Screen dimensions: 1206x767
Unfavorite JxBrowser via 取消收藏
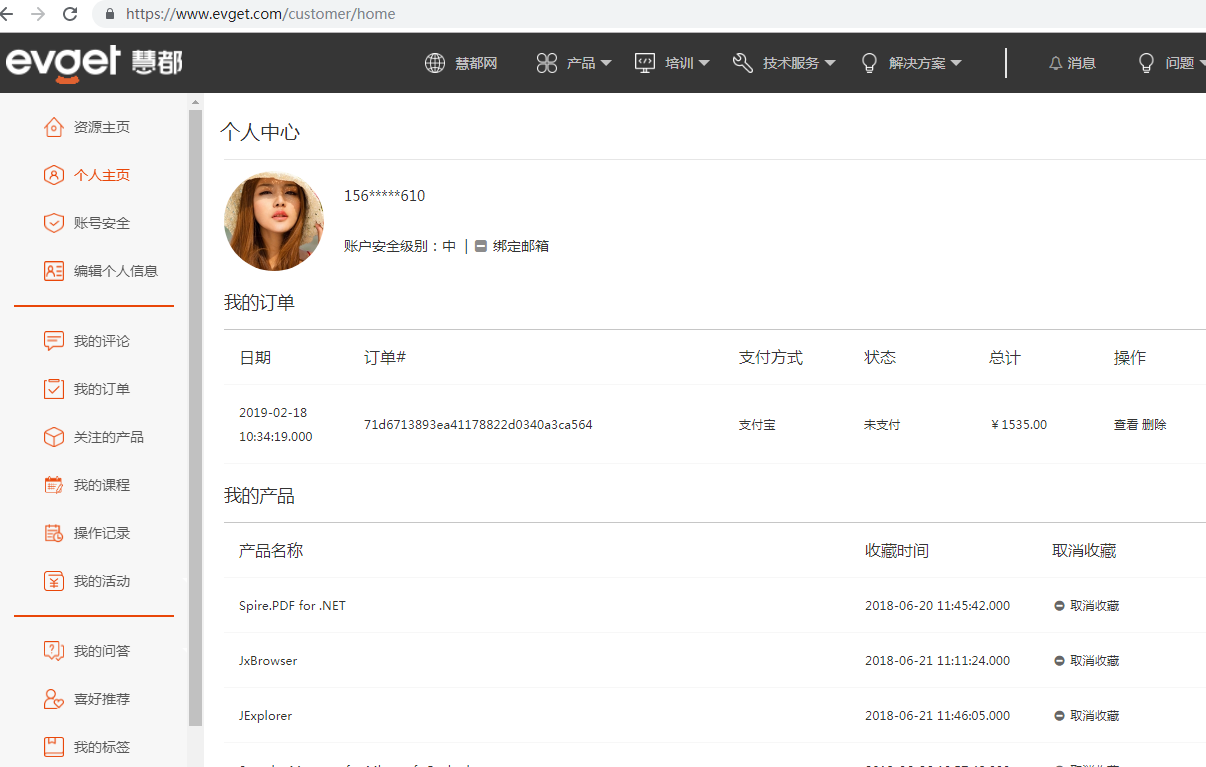[1093, 660]
